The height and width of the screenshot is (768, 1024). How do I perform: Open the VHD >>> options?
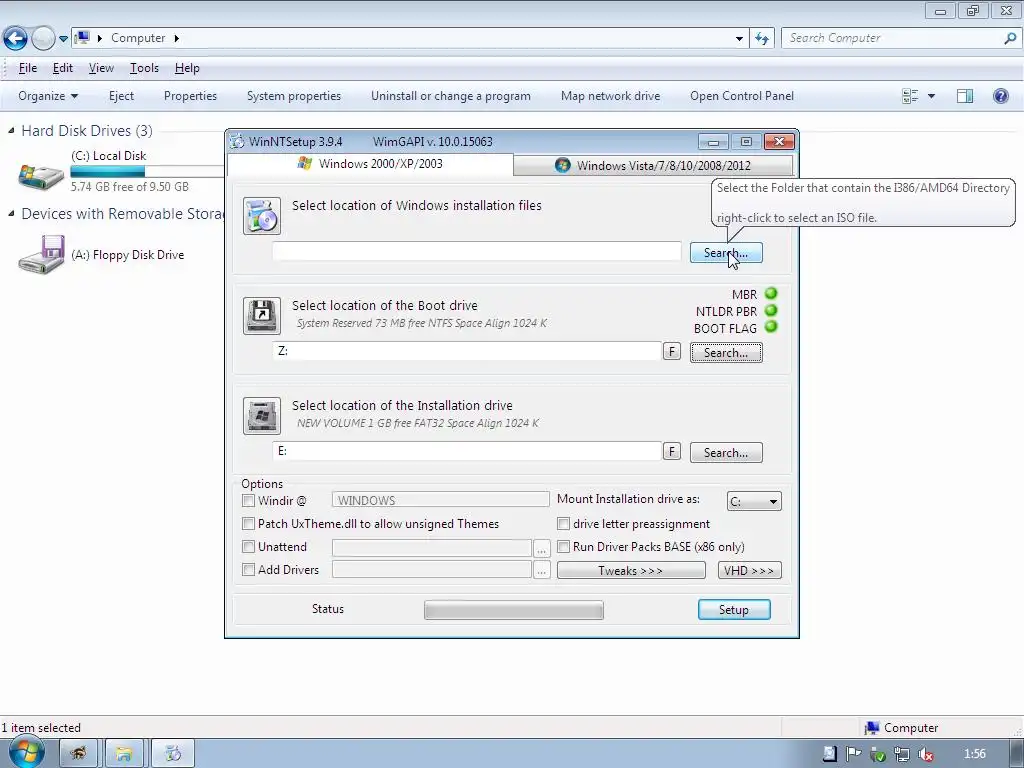pos(749,571)
